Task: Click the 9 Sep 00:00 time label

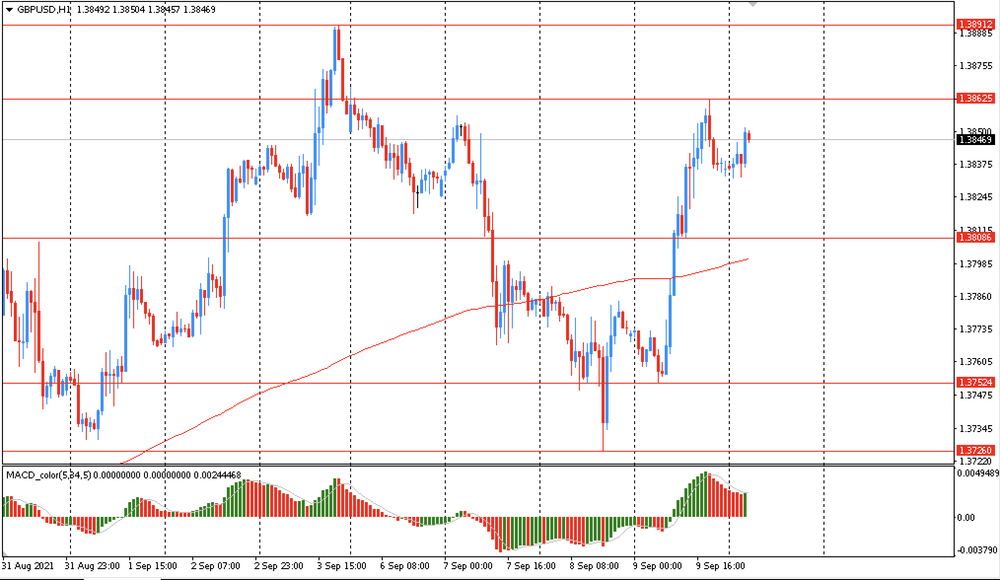Action: tap(658, 566)
